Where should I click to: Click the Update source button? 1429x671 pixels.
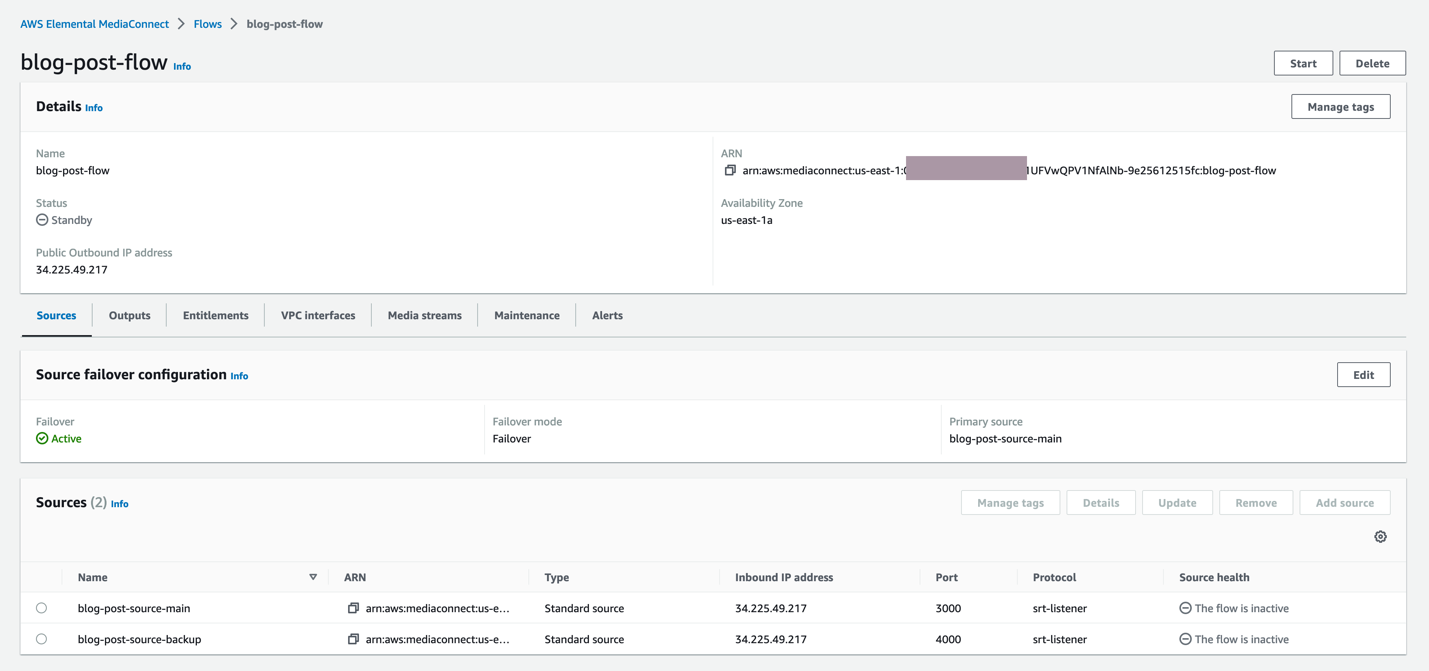(1177, 503)
